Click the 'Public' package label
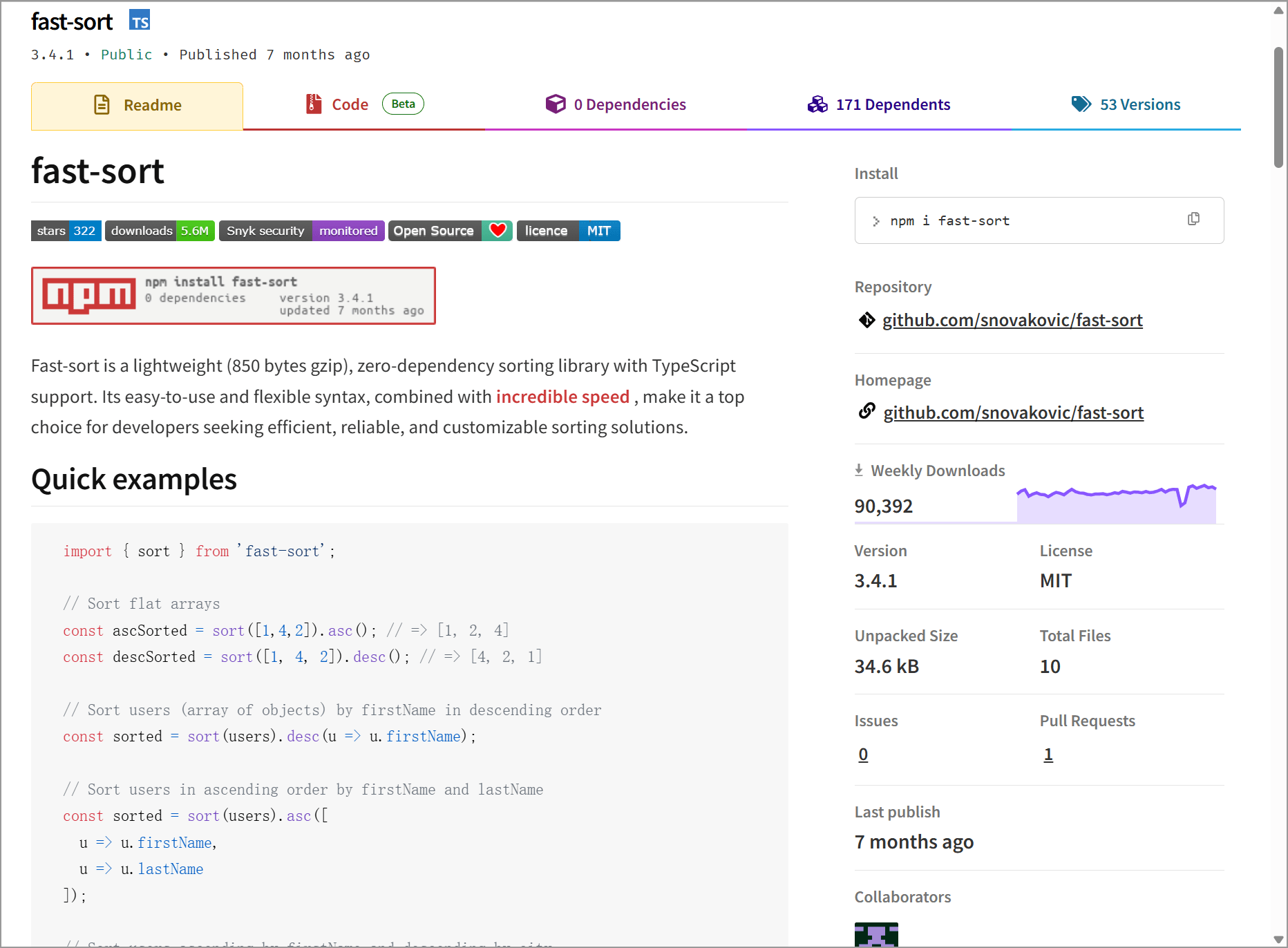This screenshot has height=948, width=1288. click(x=126, y=55)
